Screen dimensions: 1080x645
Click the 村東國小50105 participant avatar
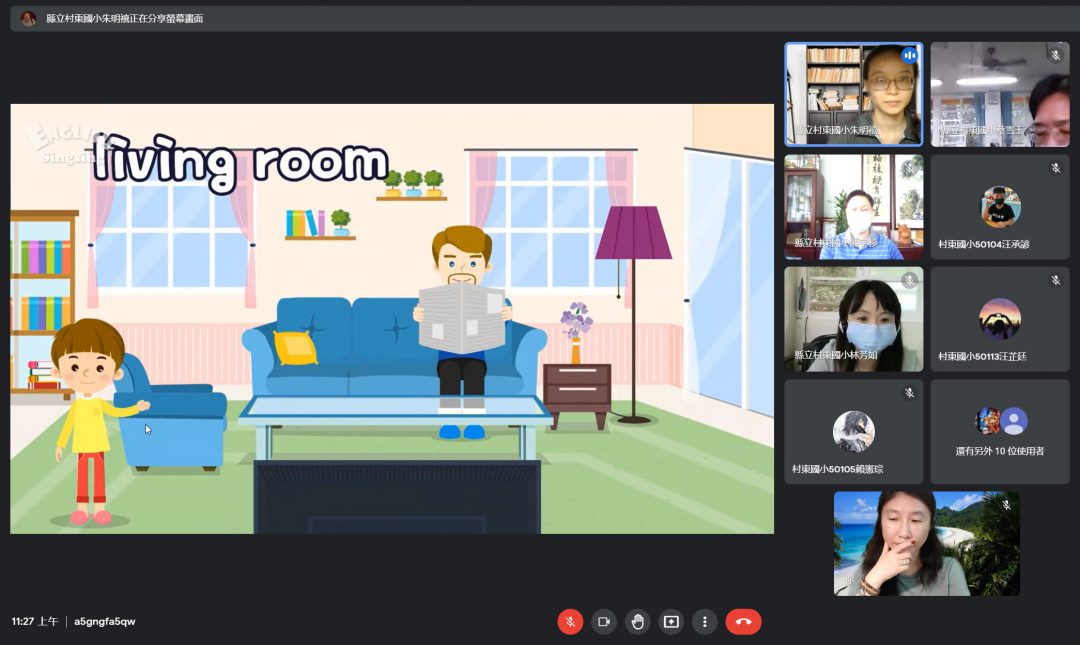tap(854, 431)
